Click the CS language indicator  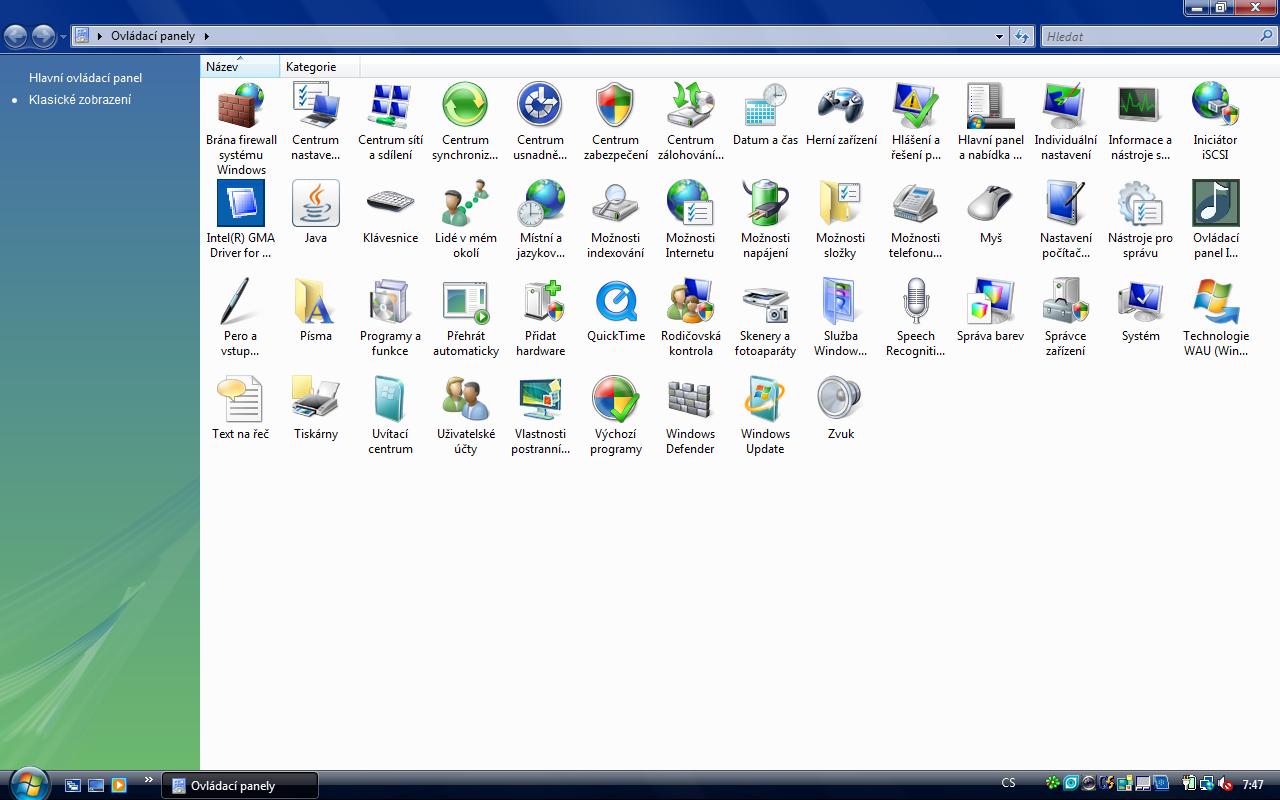pyautogui.click(x=1008, y=784)
